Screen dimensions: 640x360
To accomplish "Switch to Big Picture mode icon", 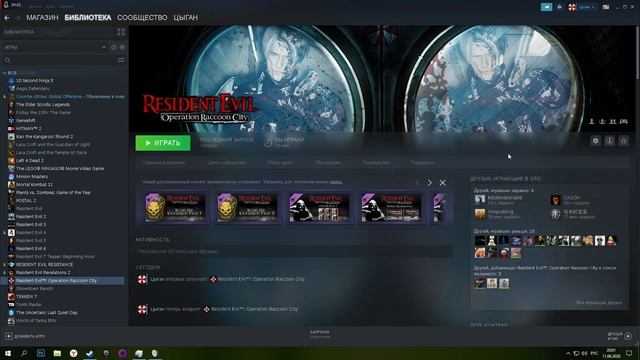I will point(606,7).
